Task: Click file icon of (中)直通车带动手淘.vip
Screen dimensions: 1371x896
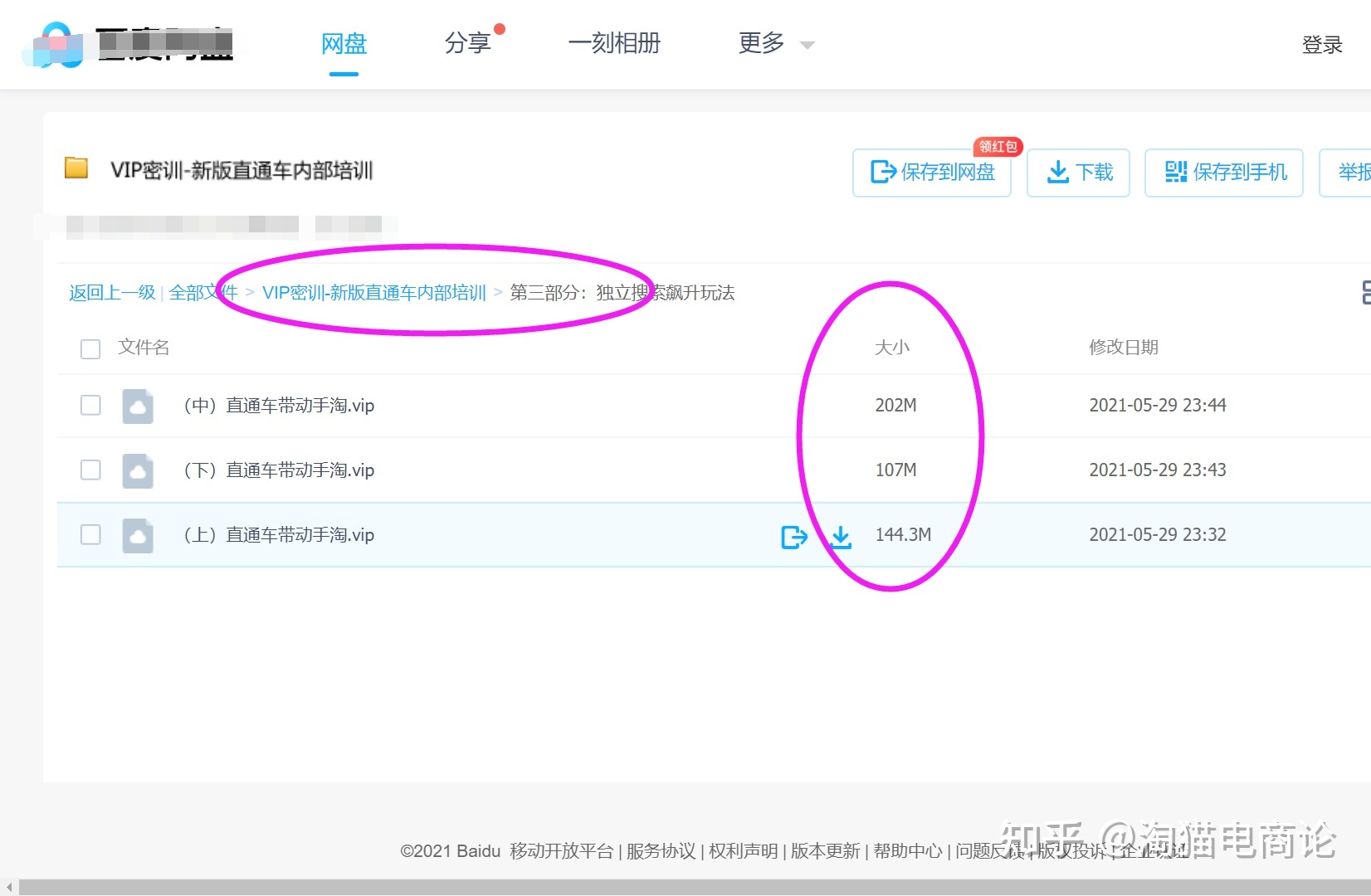Action: (138, 406)
